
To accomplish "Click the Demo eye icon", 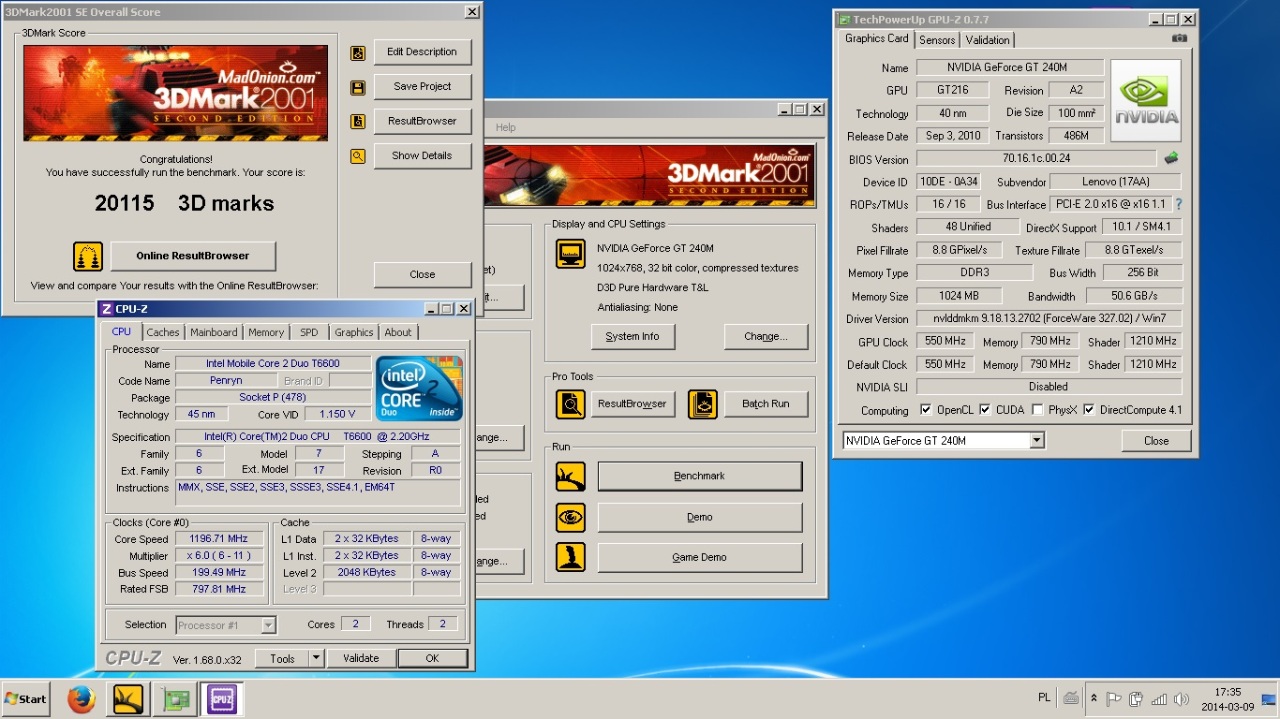I will click(571, 517).
